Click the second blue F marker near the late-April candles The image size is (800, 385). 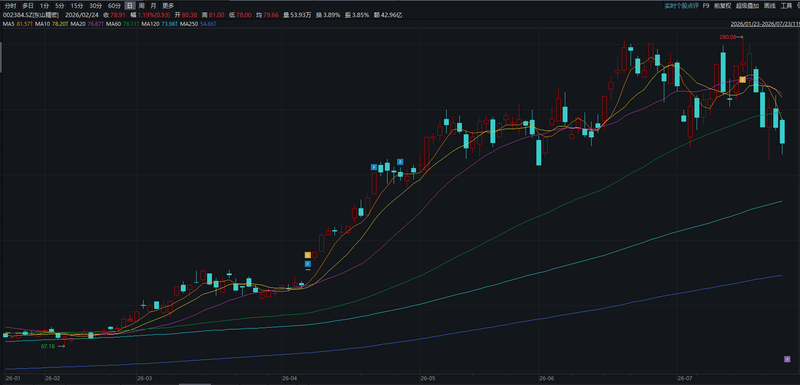[x=401, y=162]
